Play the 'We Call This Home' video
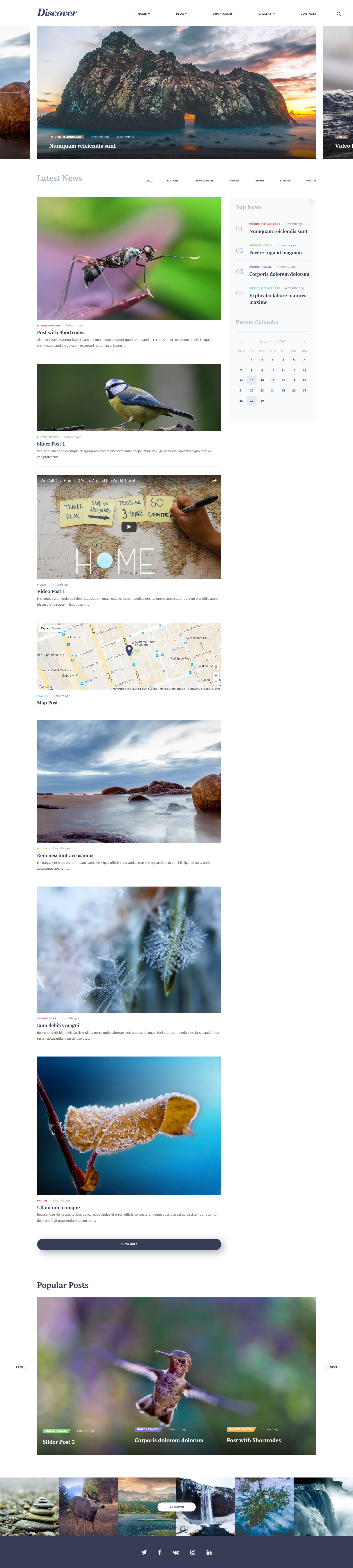The height and width of the screenshot is (1568, 353). point(129,527)
